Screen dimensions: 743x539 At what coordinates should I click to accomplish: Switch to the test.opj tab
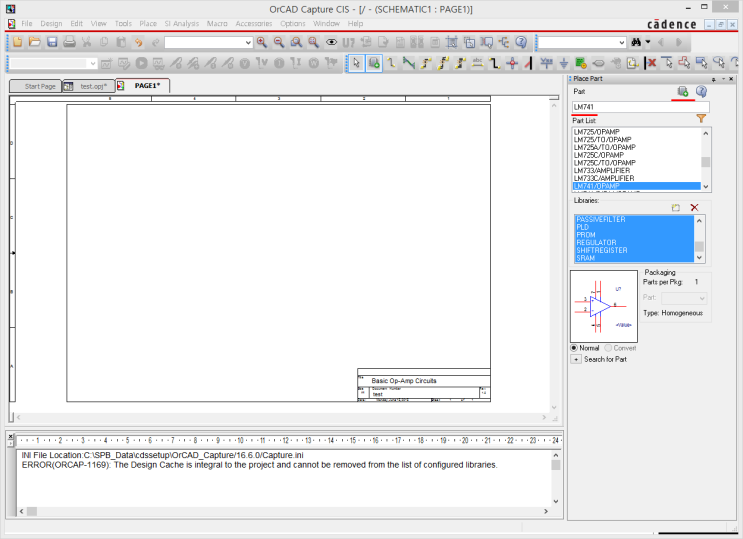89,86
